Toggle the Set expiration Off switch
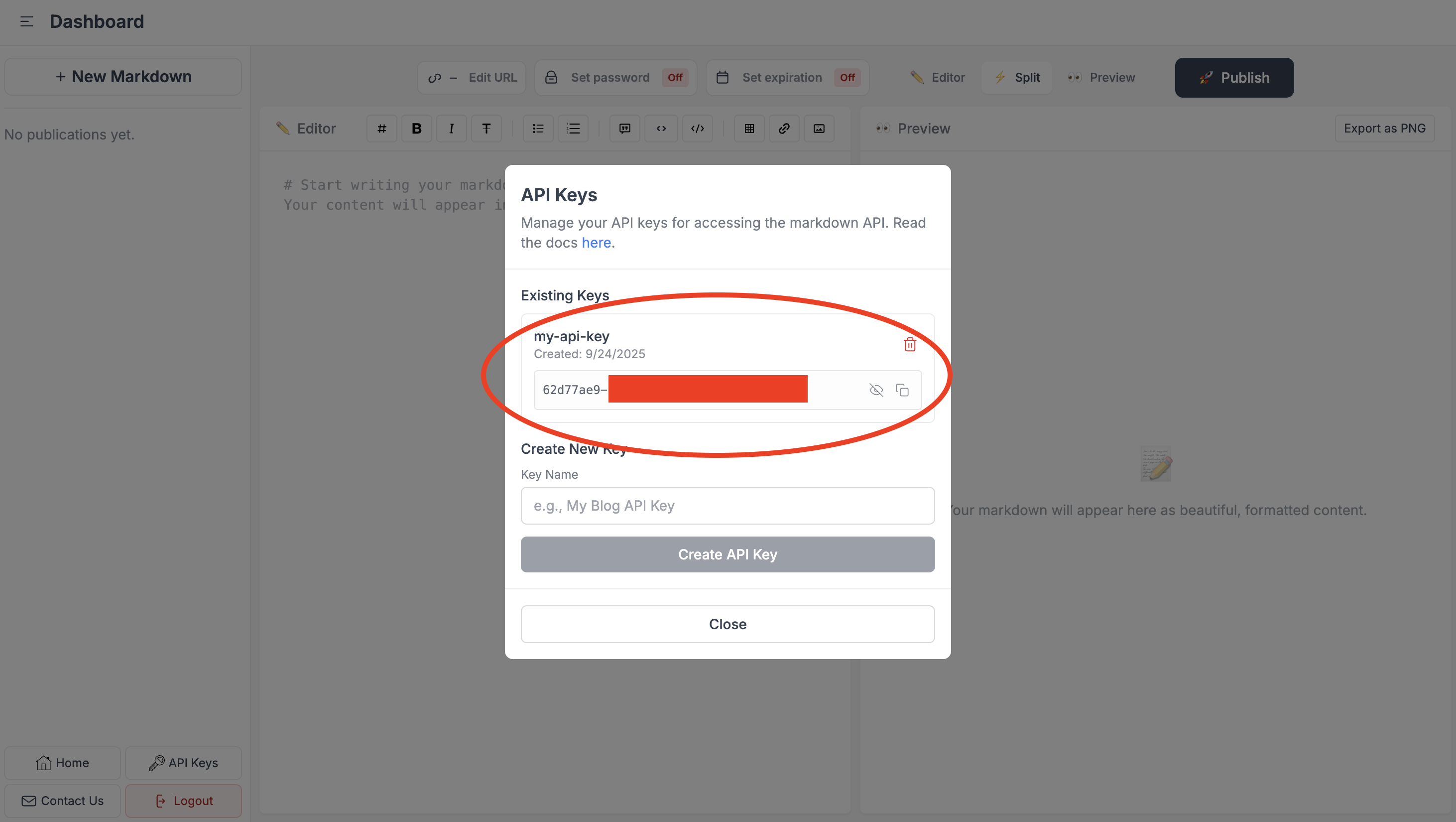The image size is (1456, 822). pos(847,77)
